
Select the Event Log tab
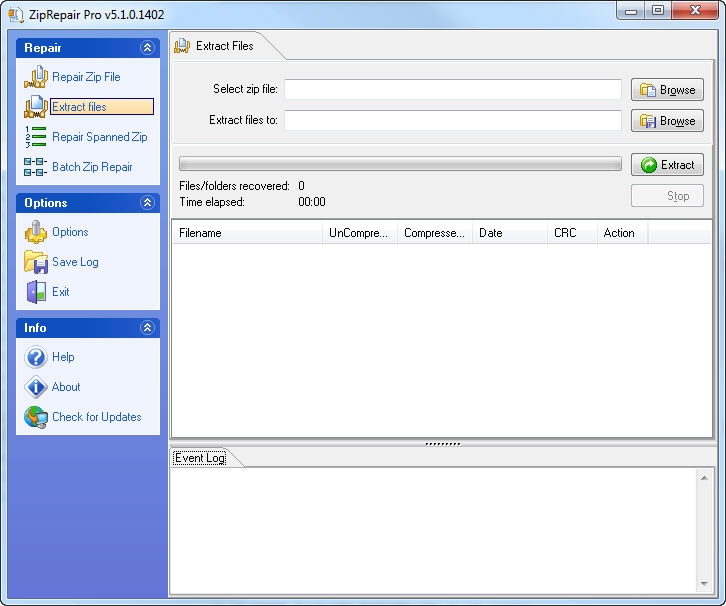(x=200, y=458)
